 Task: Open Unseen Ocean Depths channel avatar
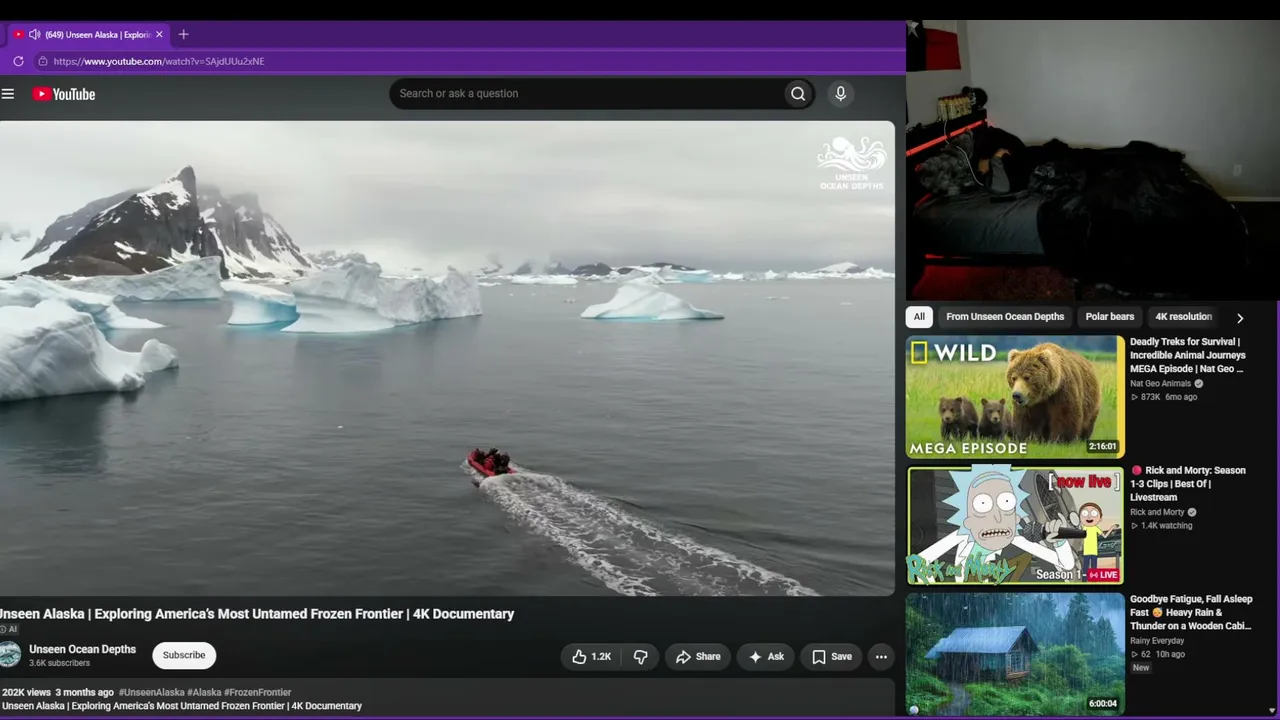(x=10, y=655)
